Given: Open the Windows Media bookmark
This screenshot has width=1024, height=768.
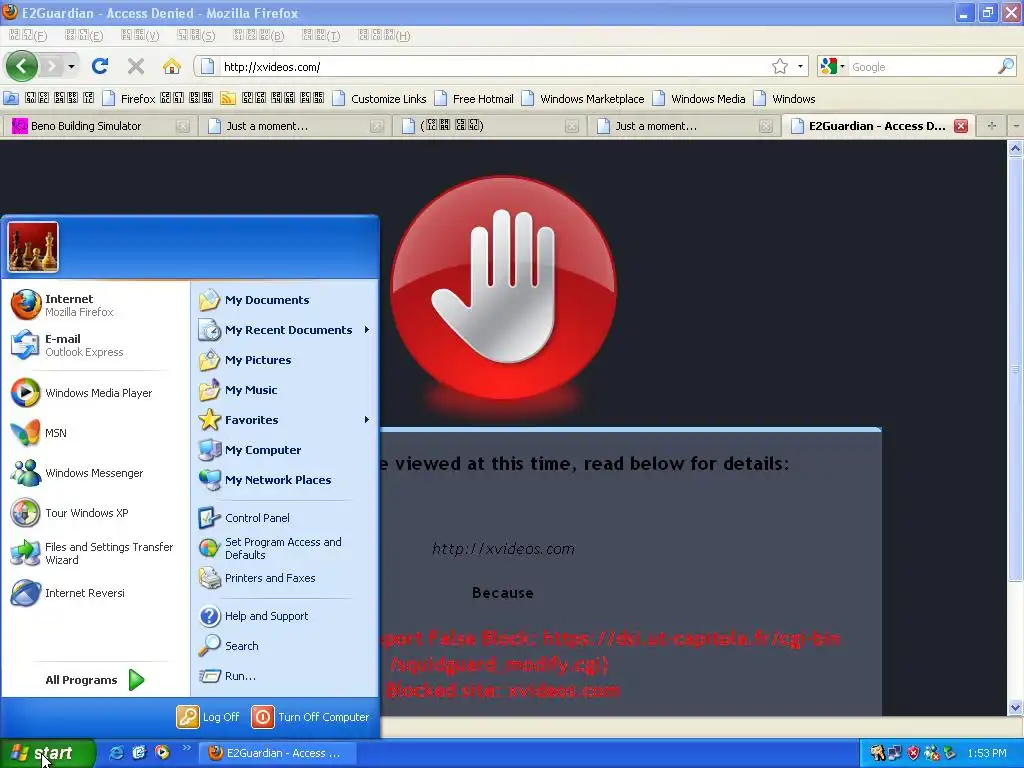Looking at the screenshot, I should click(x=699, y=99).
